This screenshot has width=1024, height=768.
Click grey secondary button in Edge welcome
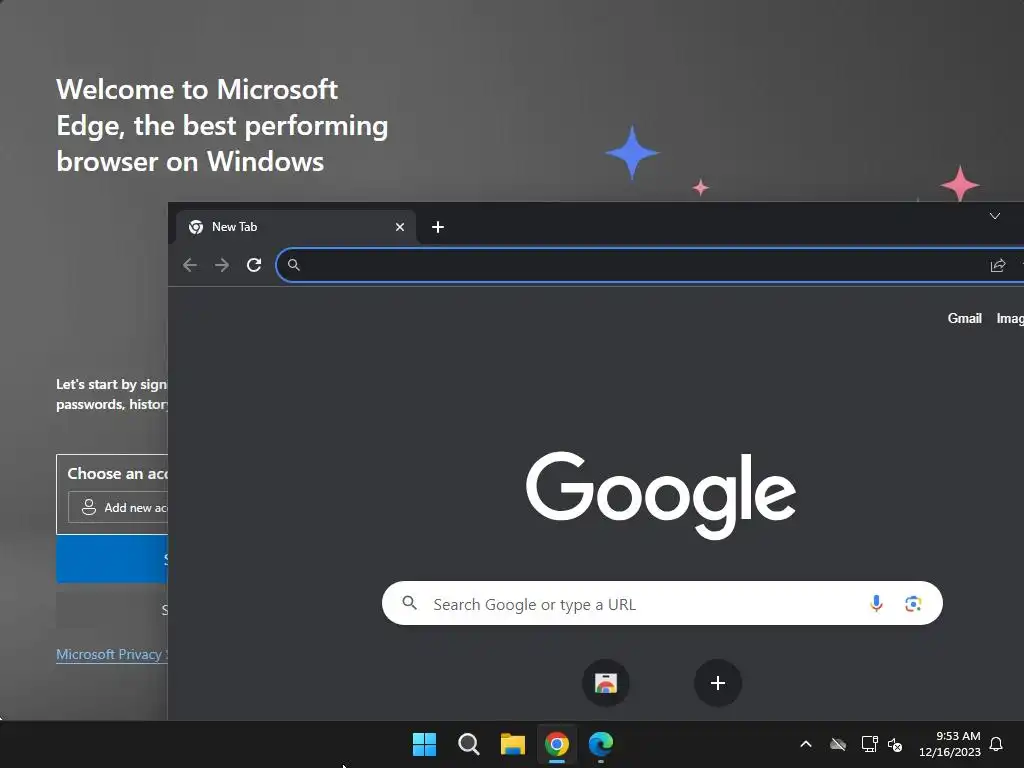(112, 610)
